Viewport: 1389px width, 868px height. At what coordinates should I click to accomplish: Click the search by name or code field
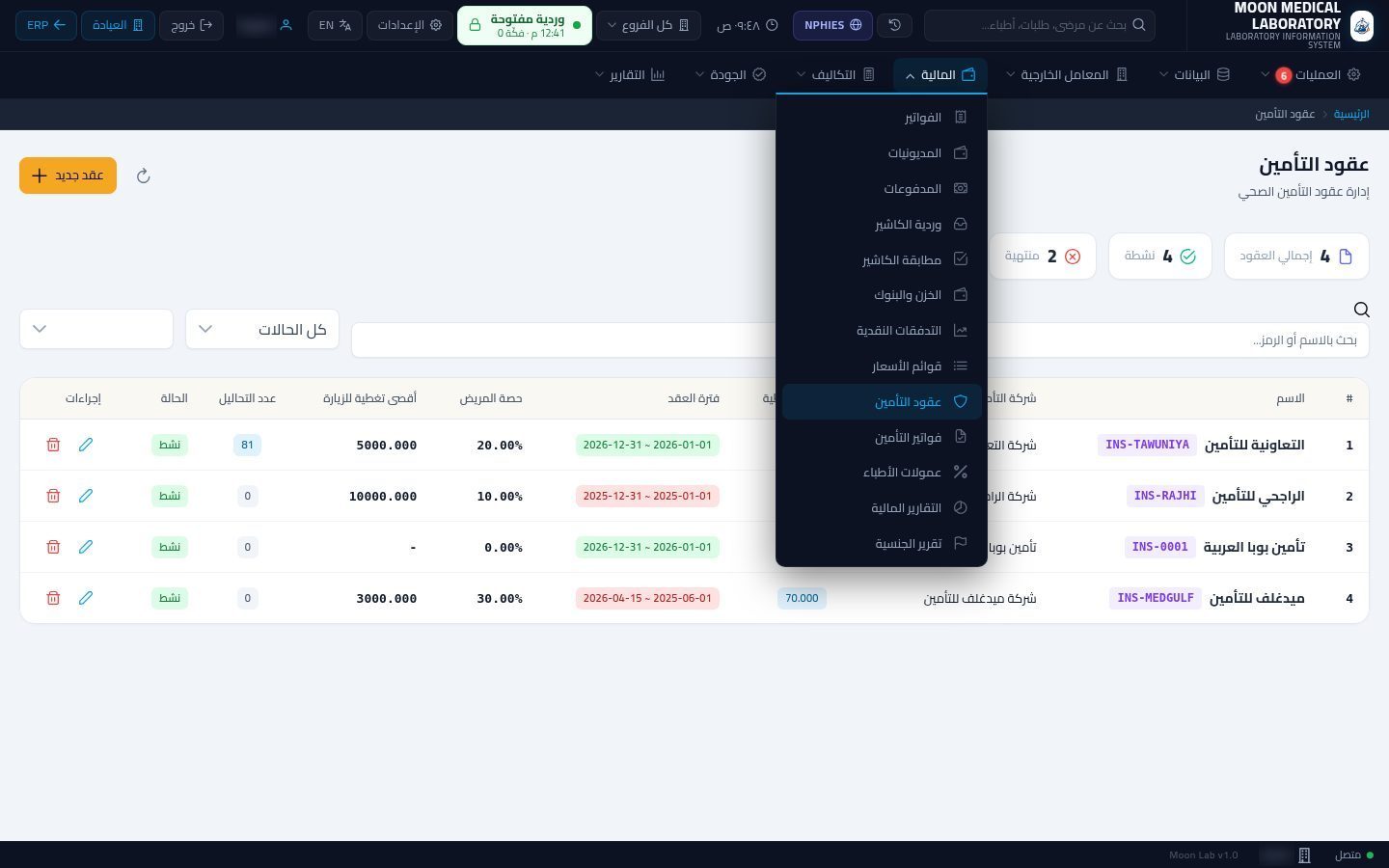tap(860, 340)
